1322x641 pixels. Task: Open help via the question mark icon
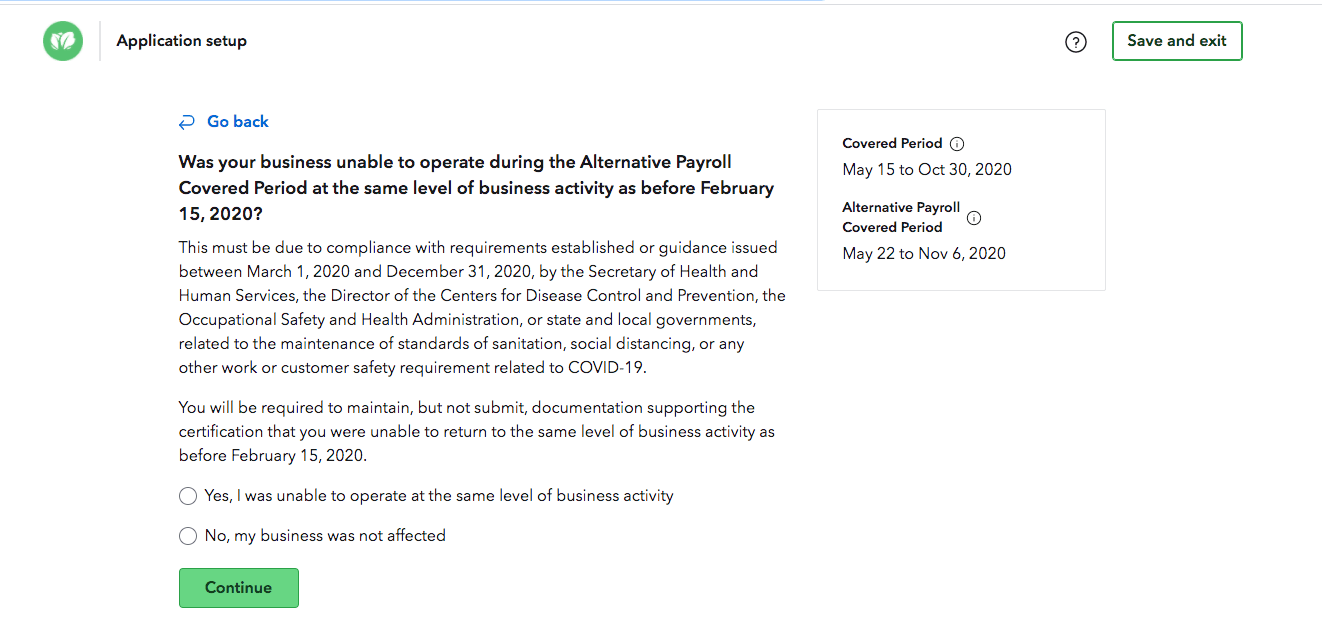tap(1076, 42)
